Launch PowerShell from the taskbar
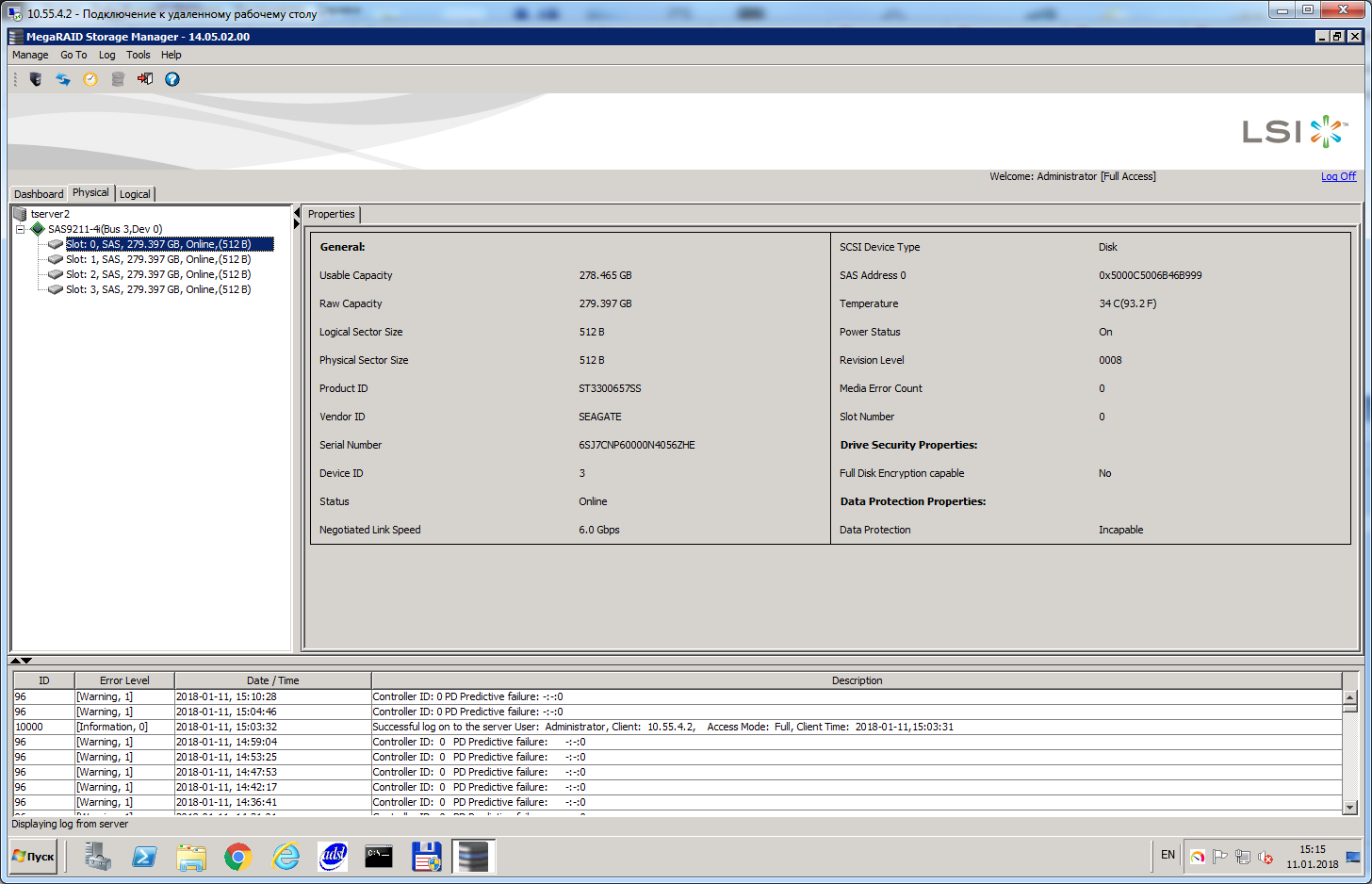The height and width of the screenshot is (884, 1372). click(x=144, y=857)
